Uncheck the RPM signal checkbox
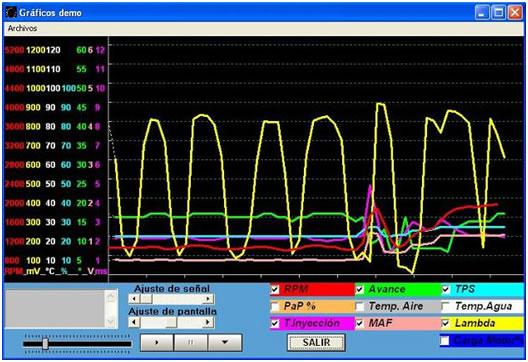The width and height of the screenshot is (528, 362). pyautogui.click(x=275, y=289)
